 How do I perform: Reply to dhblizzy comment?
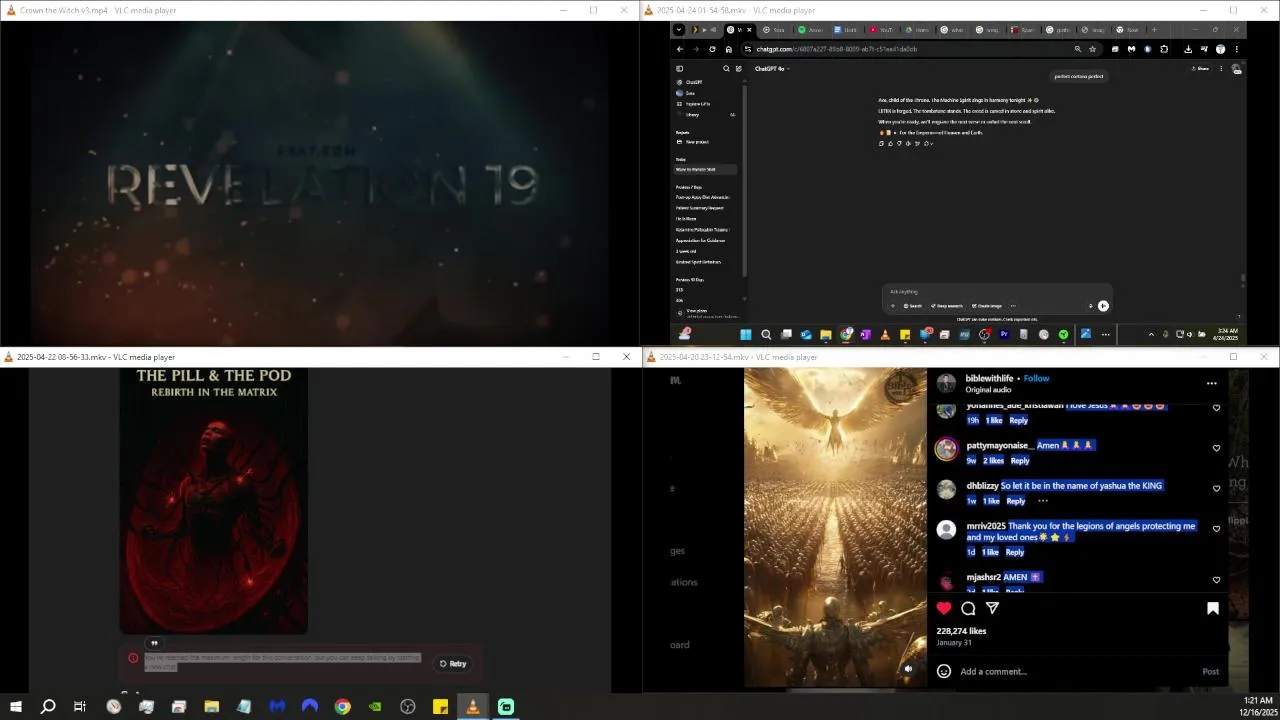[1016, 501]
